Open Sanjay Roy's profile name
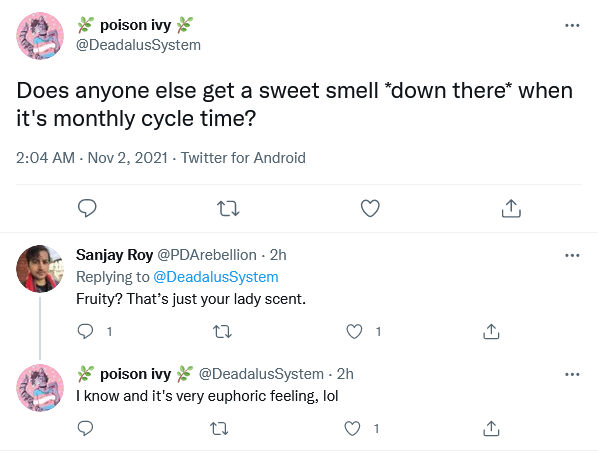598x453 pixels. [x=114, y=255]
